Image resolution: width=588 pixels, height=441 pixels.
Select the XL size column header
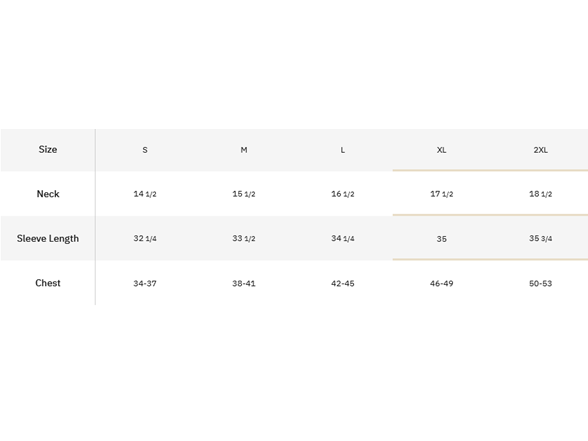point(441,150)
